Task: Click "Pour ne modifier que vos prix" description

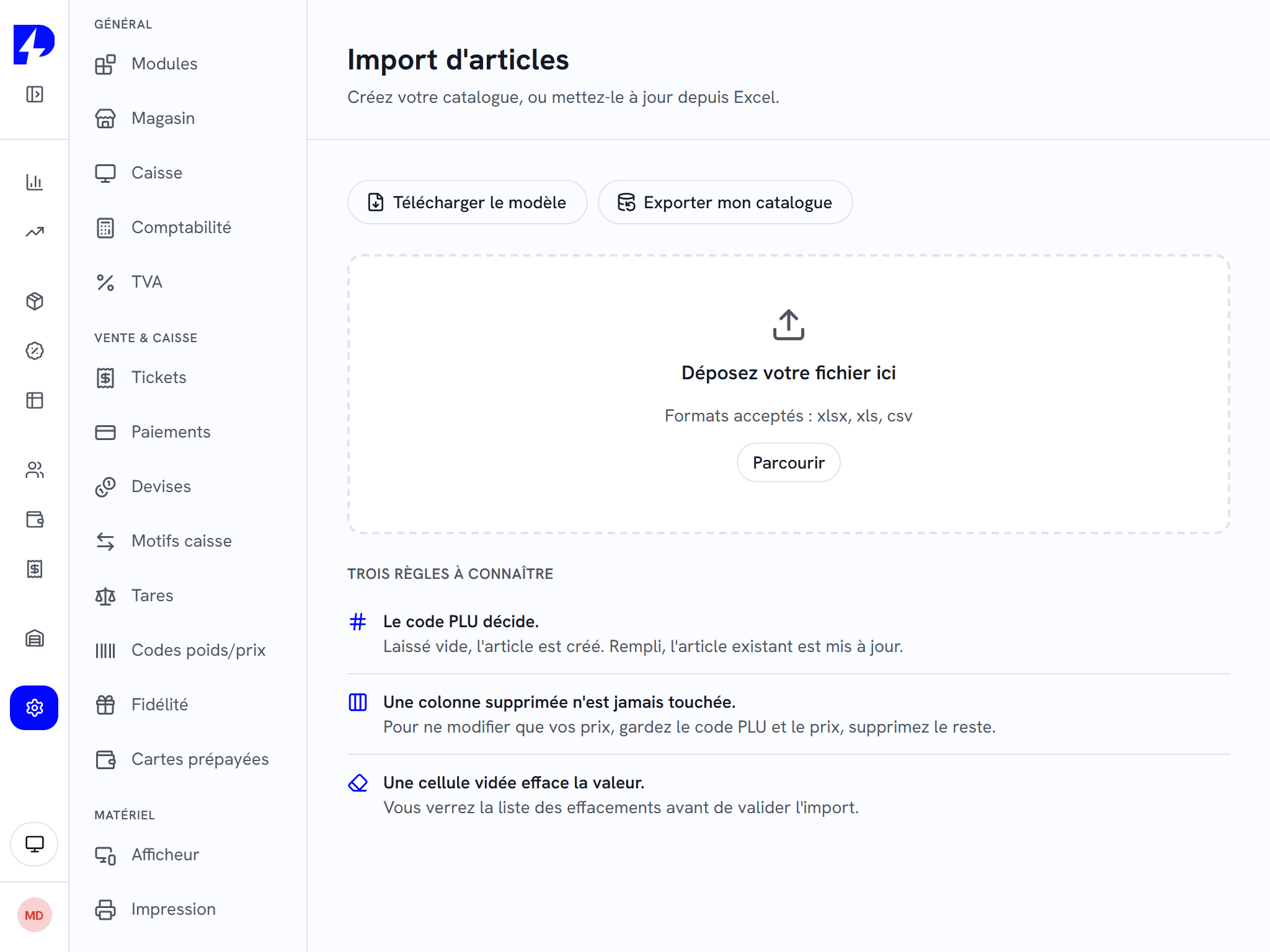Action: (x=689, y=727)
